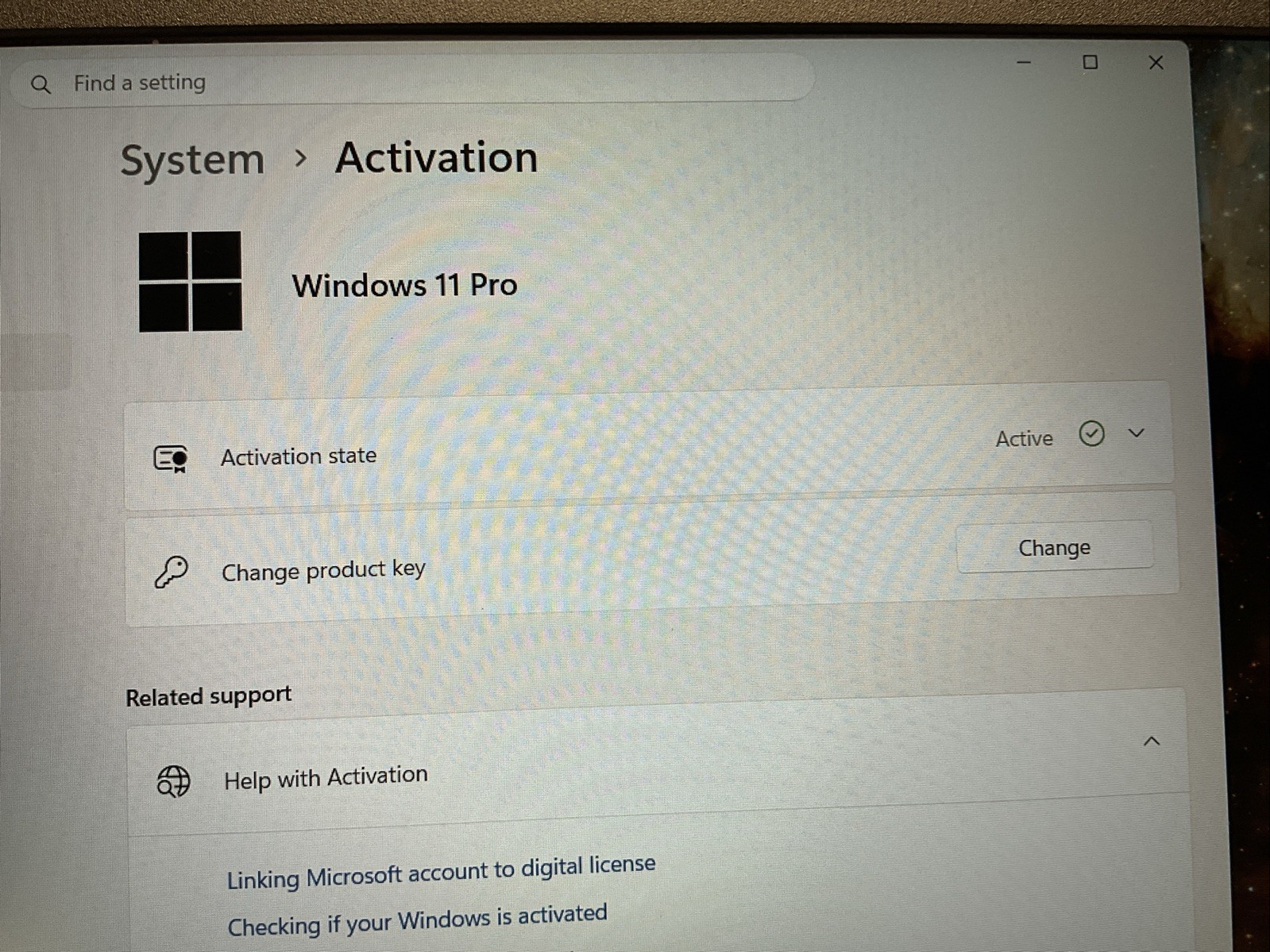Image resolution: width=1270 pixels, height=952 pixels.
Task: Collapse the Help with Activation section
Action: [1151, 742]
